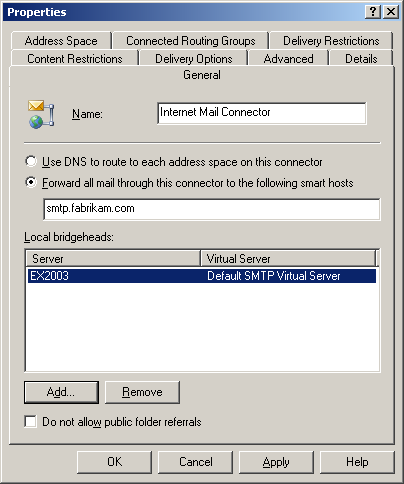Click the smart host field smtp.fabrikam.com
Screen dimensions: 404x484
(212, 209)
